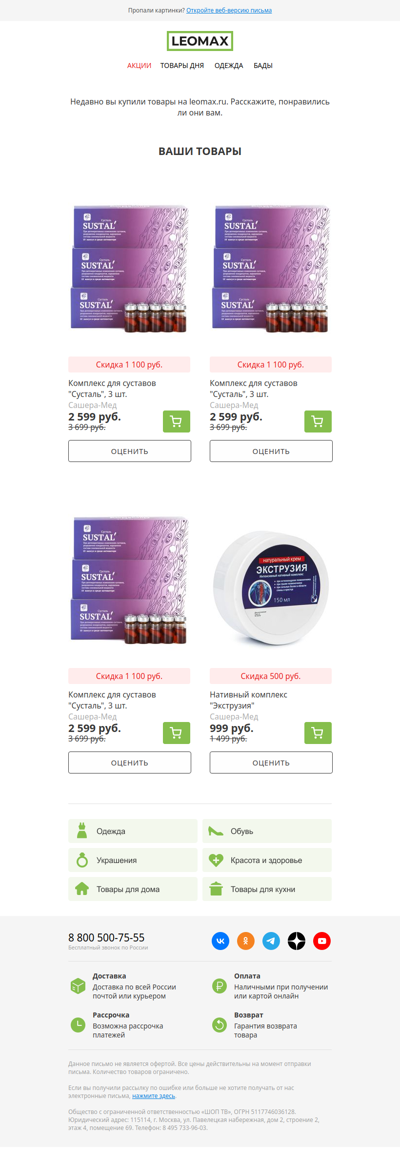Go to ТОВАРЫ ДНЯ section

pos(182,66)
